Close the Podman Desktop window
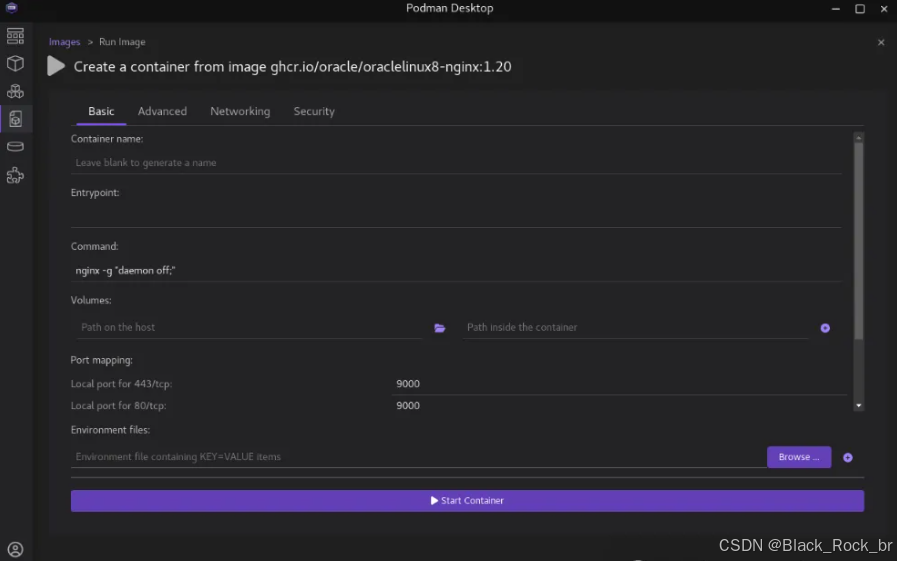The image size is (897, 561). click(x=884, y=9)
